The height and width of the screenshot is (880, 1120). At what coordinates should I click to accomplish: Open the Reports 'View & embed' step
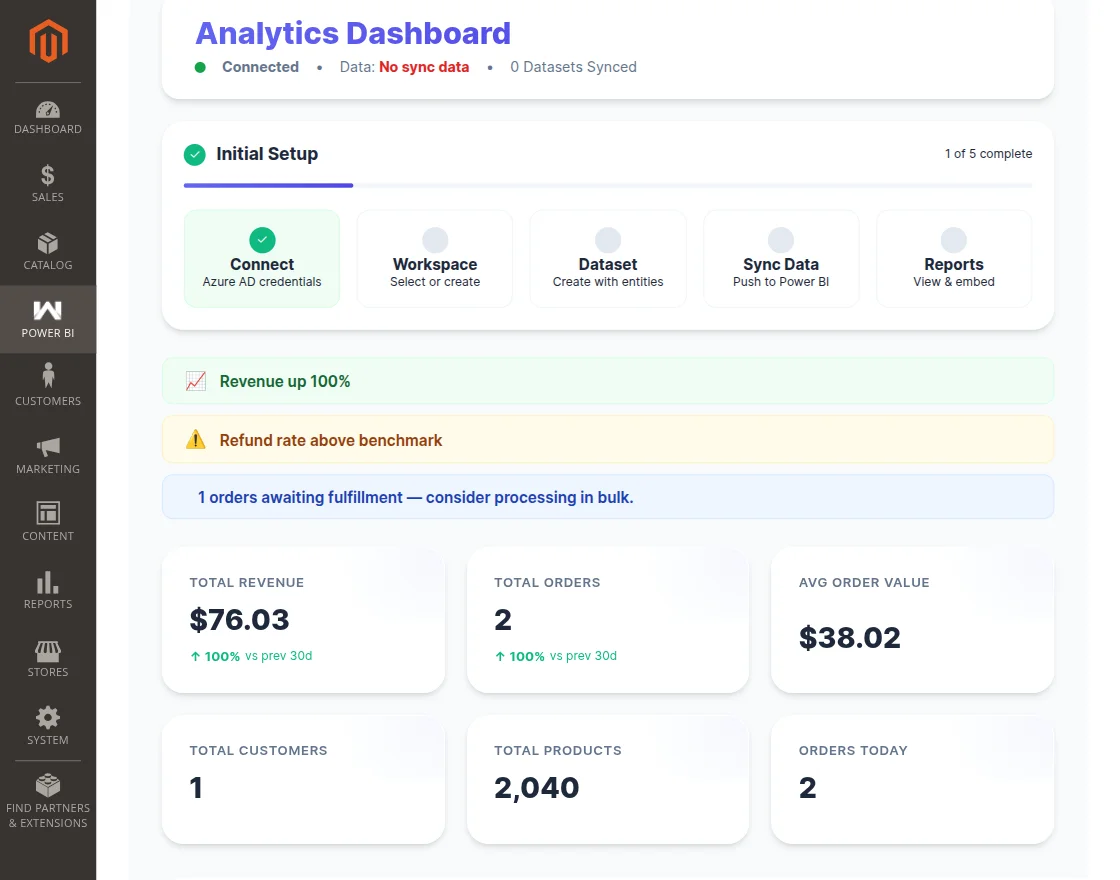click(x=954, y=259)
